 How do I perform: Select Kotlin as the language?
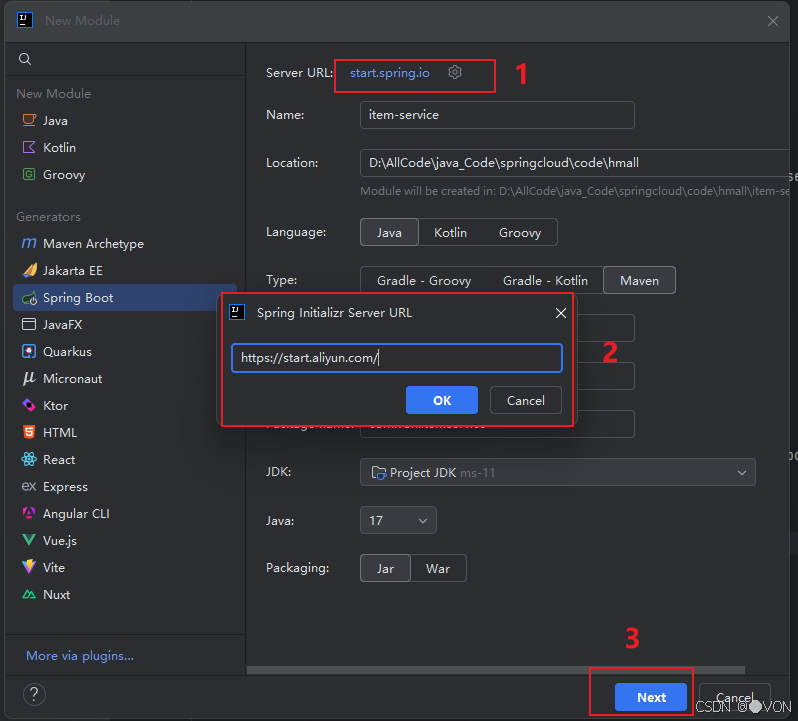click(450, 233)
